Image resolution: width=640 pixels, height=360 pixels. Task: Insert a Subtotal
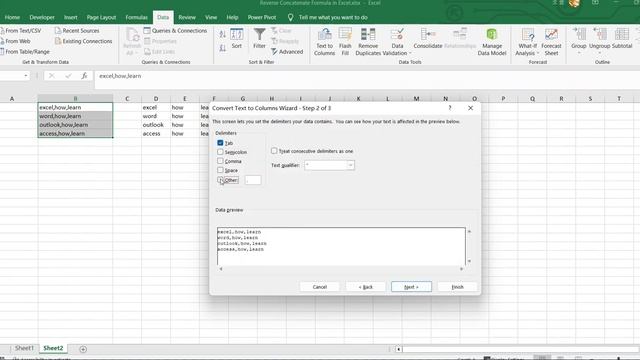622,39
